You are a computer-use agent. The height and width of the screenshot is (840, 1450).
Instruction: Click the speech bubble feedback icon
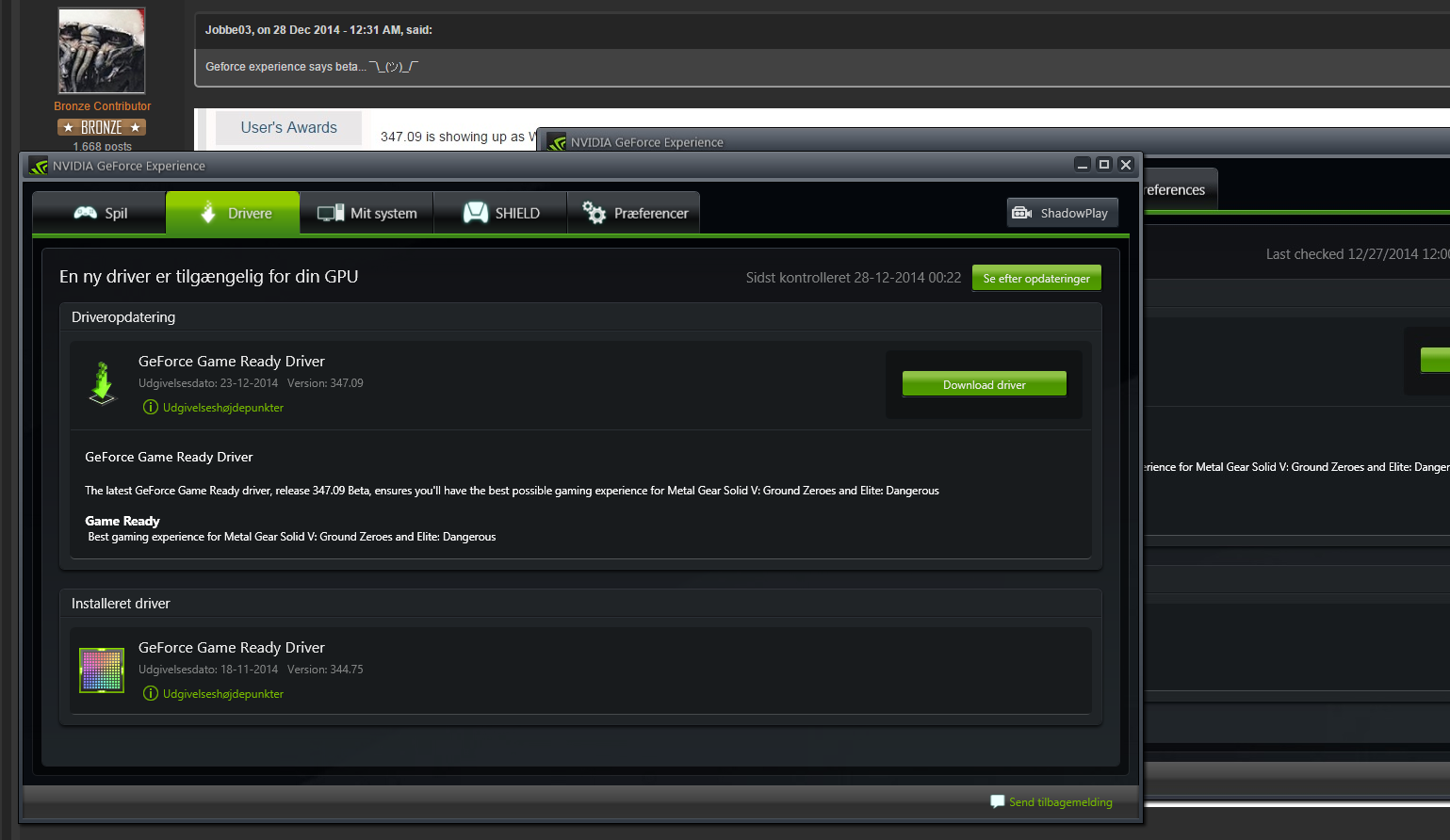(x=998, y=801)
